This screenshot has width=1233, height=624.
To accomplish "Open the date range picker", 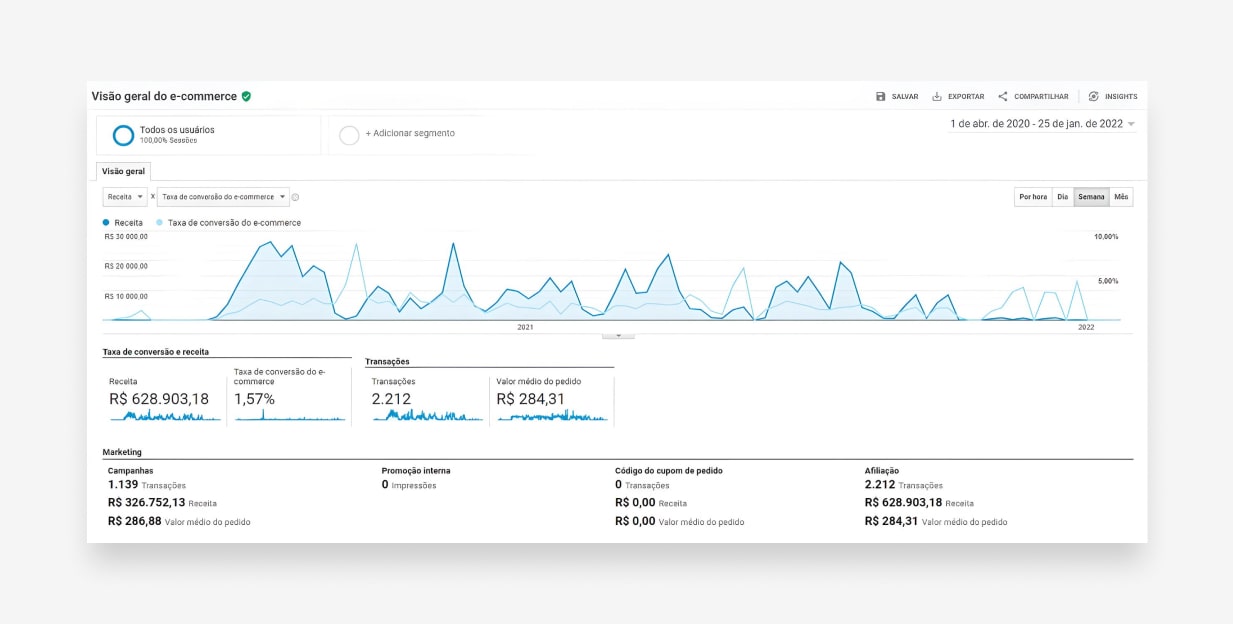I will pos(1042,124).
